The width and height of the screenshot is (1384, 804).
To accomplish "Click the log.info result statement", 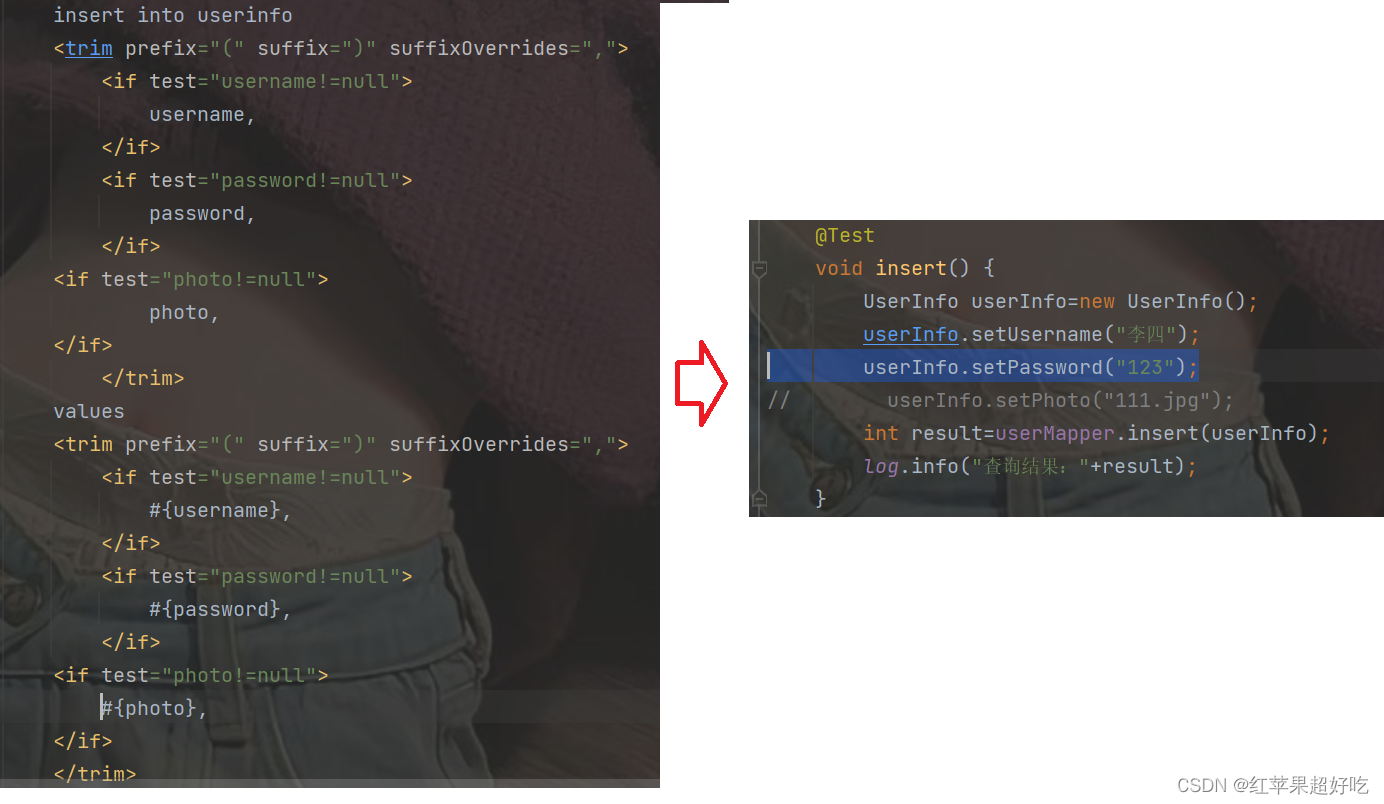I will click(x=1030, y=466).
